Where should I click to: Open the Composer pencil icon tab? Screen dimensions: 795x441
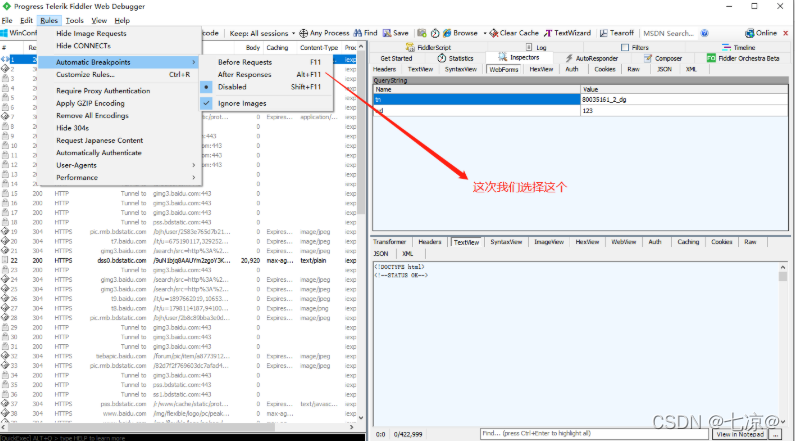click(x=647, y=58)
